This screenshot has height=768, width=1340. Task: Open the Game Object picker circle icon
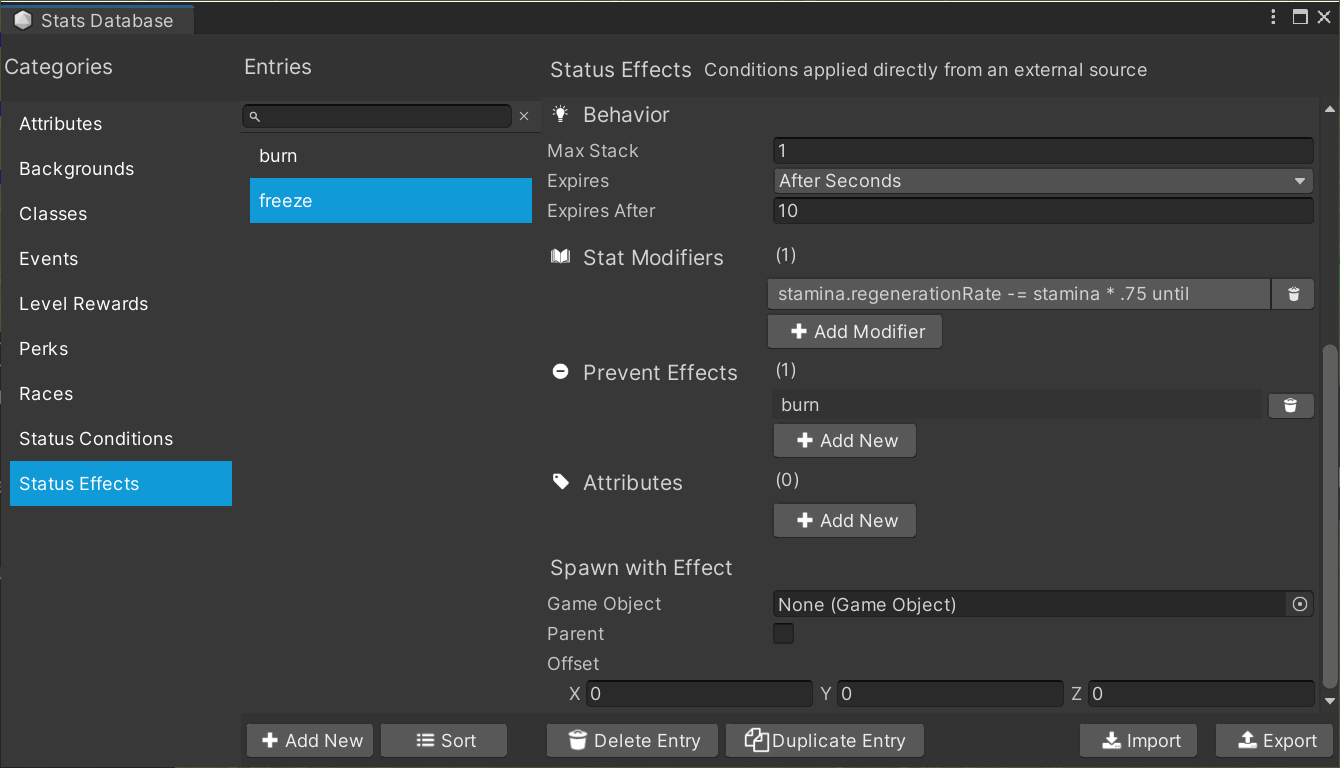[x=1299, y=604]
